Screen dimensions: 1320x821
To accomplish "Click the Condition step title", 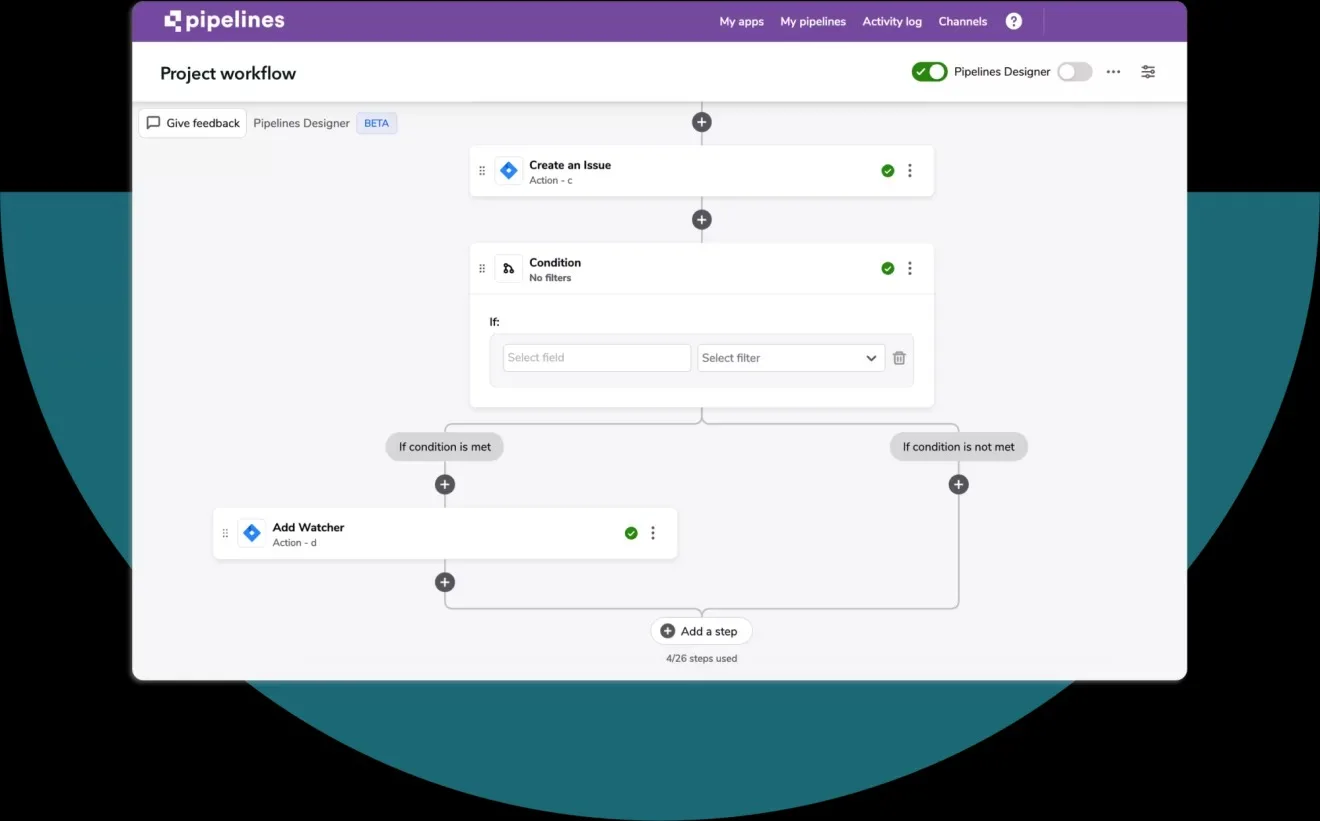I will (x=555, y=262).
